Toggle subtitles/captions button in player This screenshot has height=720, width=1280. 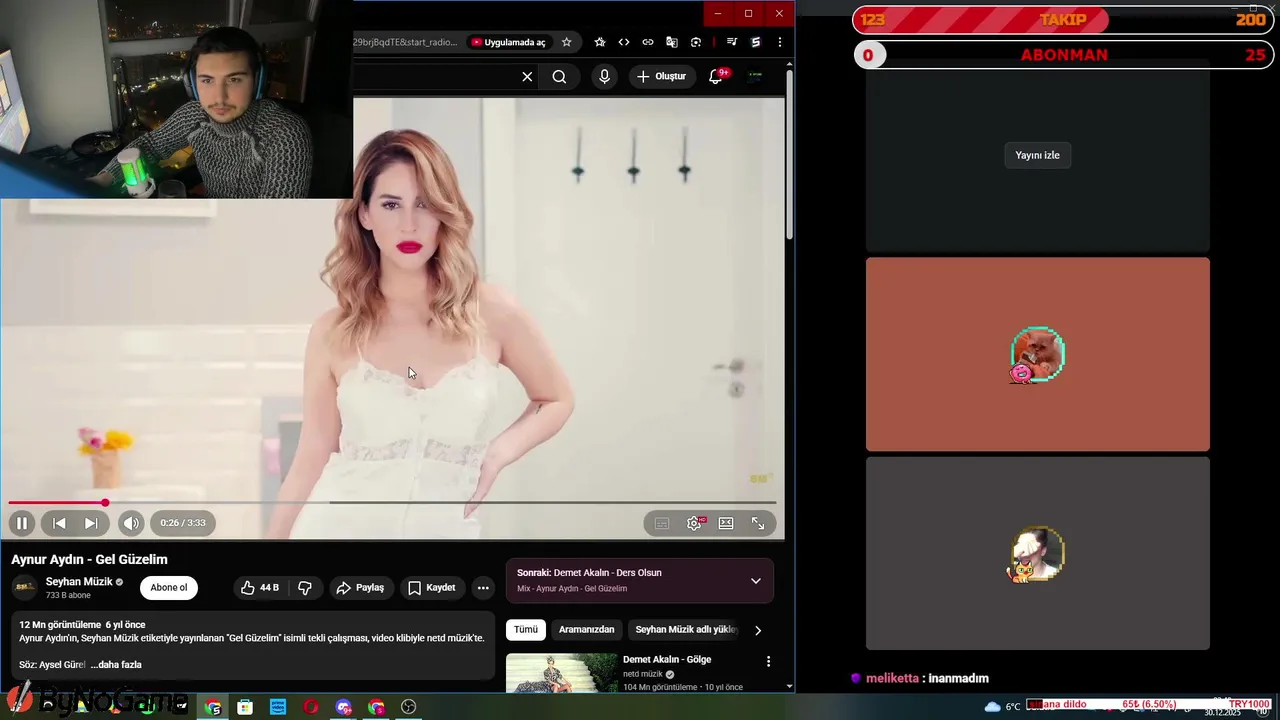tap(662, 523)
